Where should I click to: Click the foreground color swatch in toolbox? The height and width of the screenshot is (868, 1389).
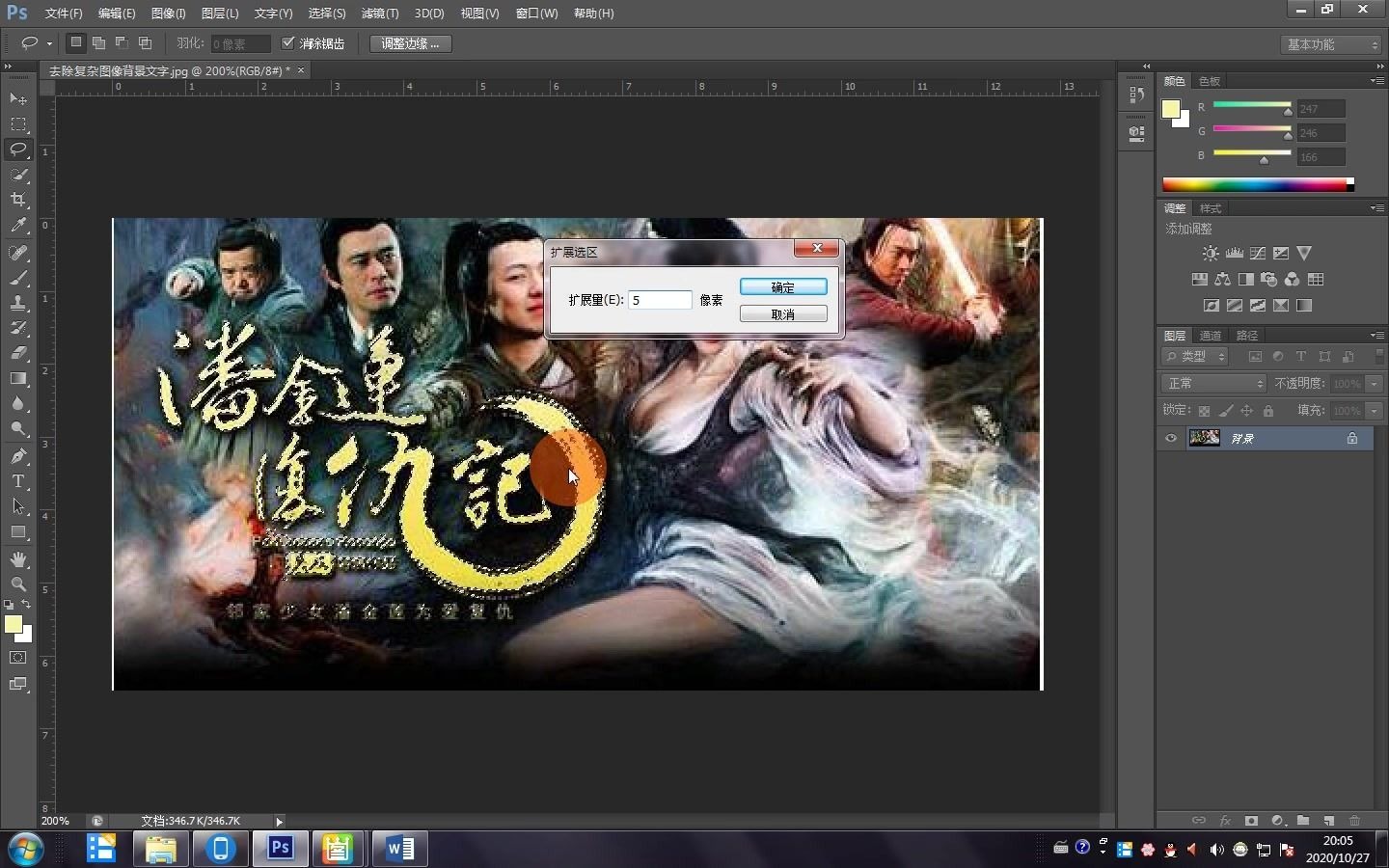(x=13, y=624)
